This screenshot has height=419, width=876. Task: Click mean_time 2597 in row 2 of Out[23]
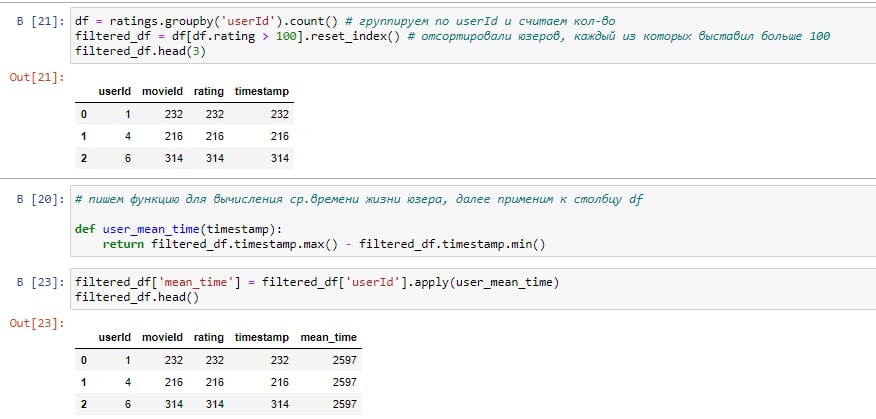click(x=344, y=404)
